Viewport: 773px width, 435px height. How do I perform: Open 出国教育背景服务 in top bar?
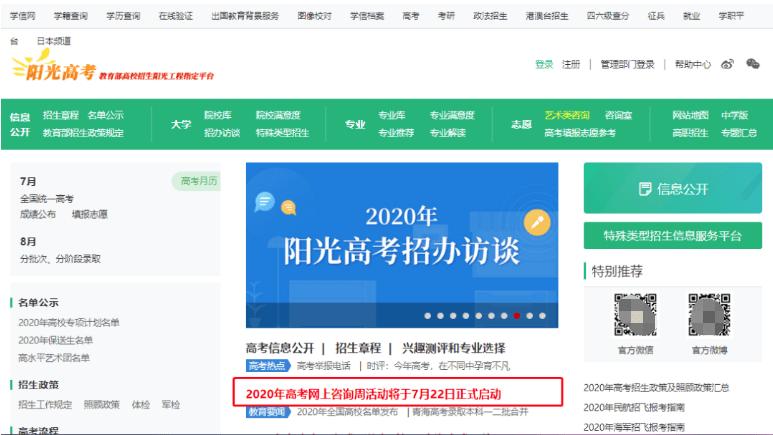[245, 16]
